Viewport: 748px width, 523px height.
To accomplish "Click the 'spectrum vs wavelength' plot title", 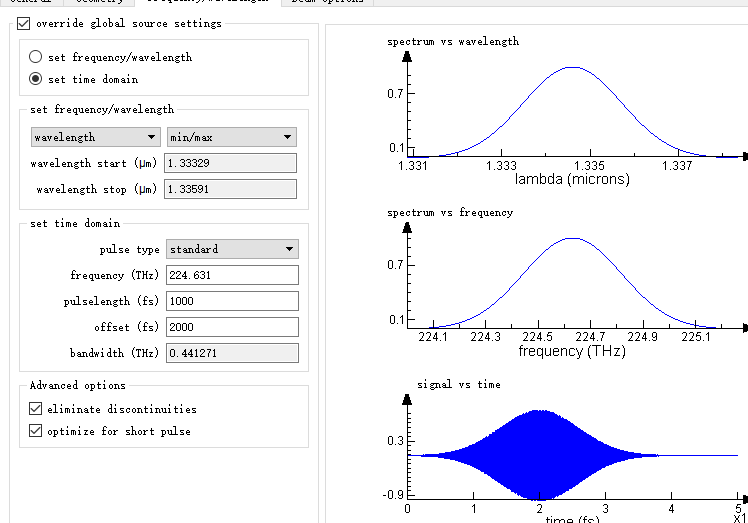I will pyautogui.click(x=453, y=42).
